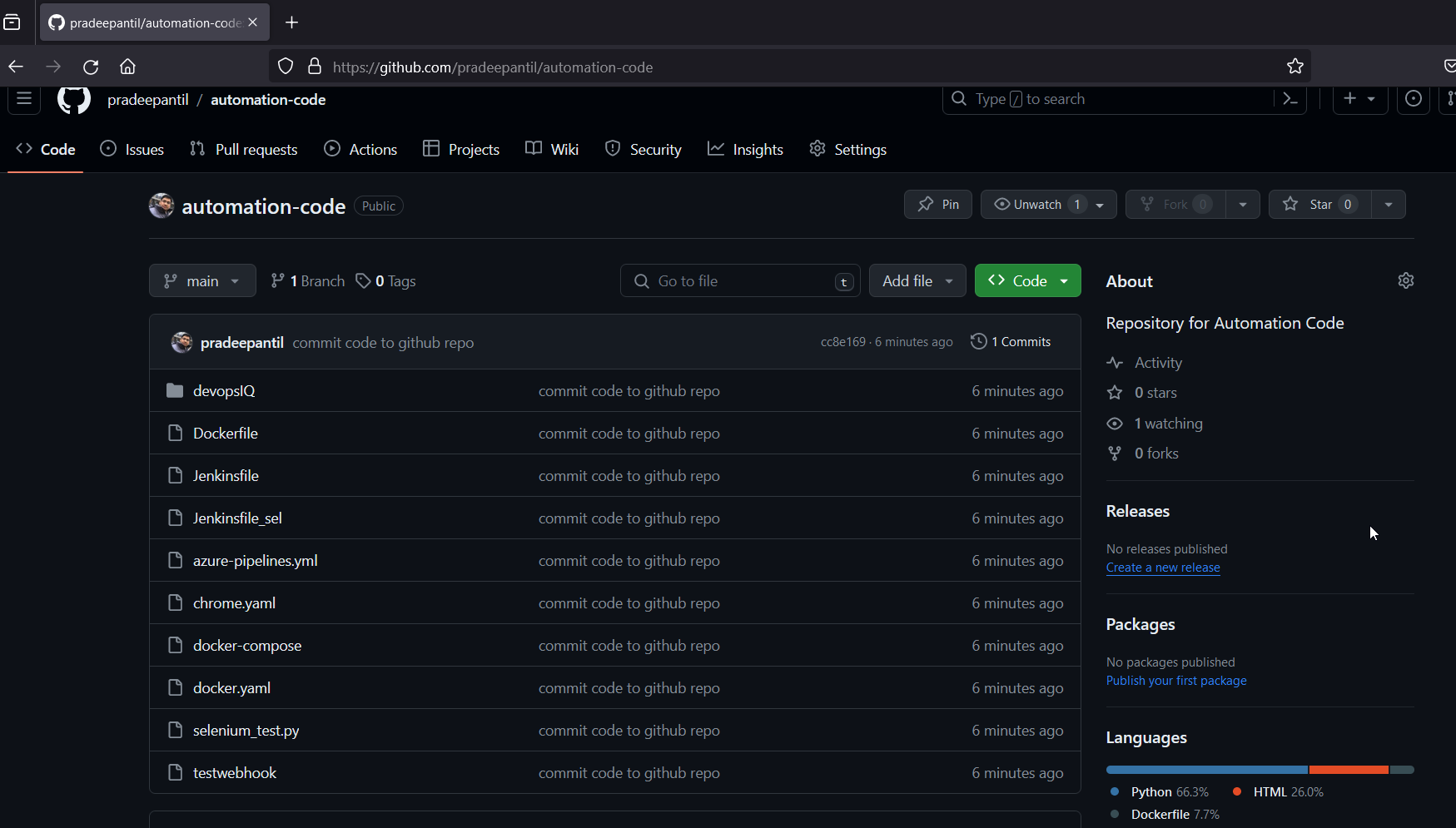Expand the Fork options dropdown arrow
This screenshot has height=828, width=1456.
click(x=1243, y=204)
